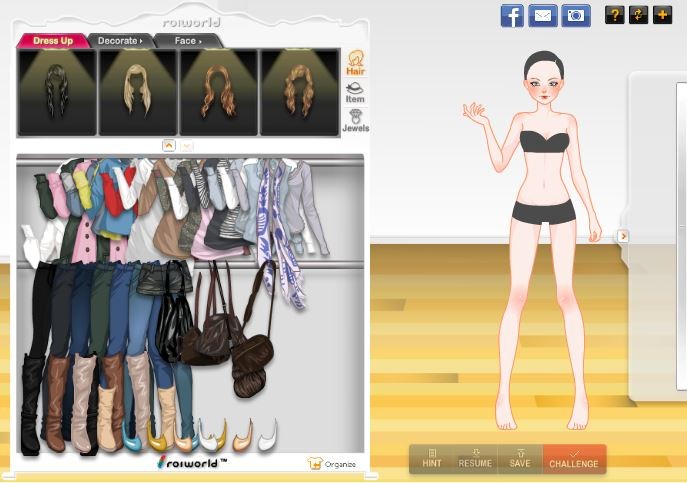Image resolution: width=687 pixels, height=483 pixels.
Task: Switch to the Decorate tab
Action: point(119,41)
